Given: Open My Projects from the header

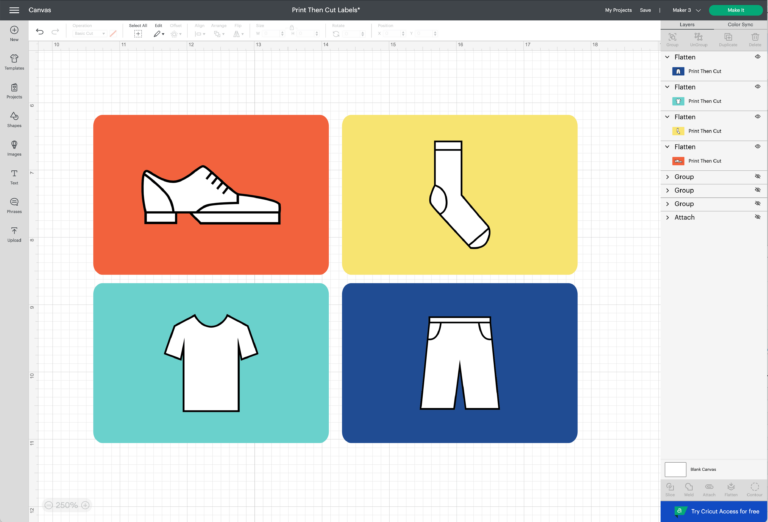Looking at the screenshot, I should [x=618, y=9].
